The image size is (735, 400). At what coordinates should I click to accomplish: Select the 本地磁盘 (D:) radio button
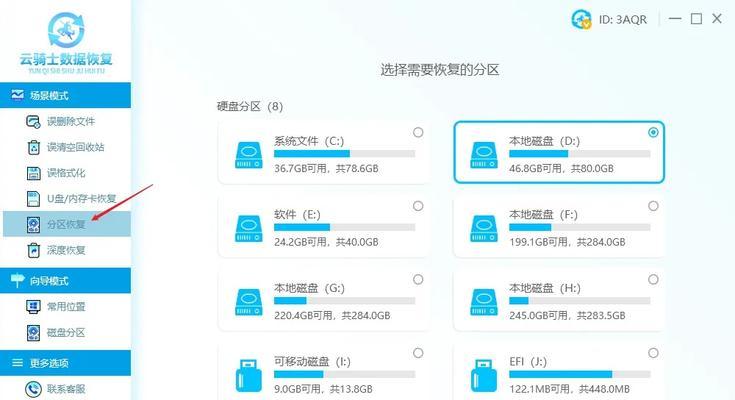point(653,133)
